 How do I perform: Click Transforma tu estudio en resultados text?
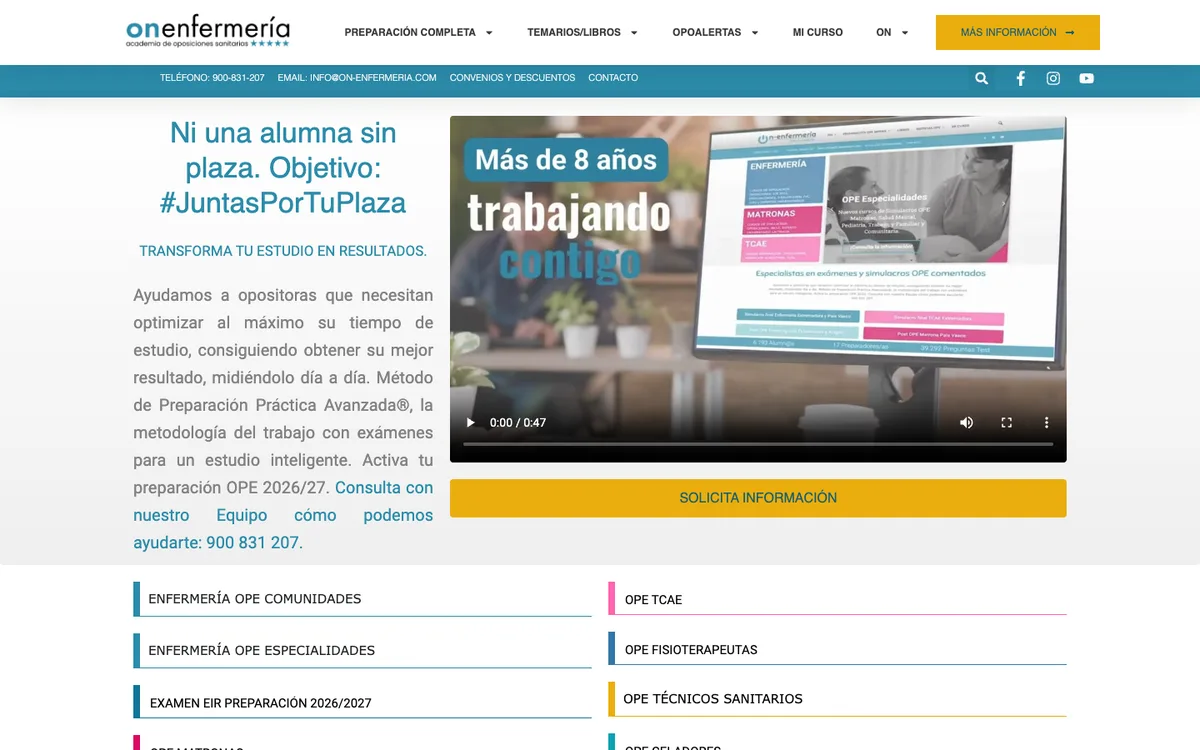click(283, 251)
